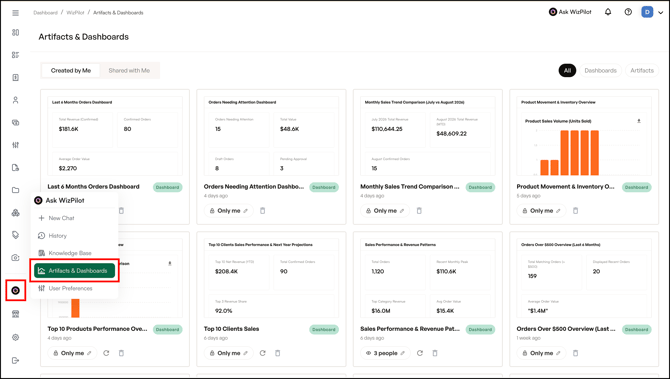
Task: Click the logout icon at sidebar bottom
Action: (x=15, y=360)
